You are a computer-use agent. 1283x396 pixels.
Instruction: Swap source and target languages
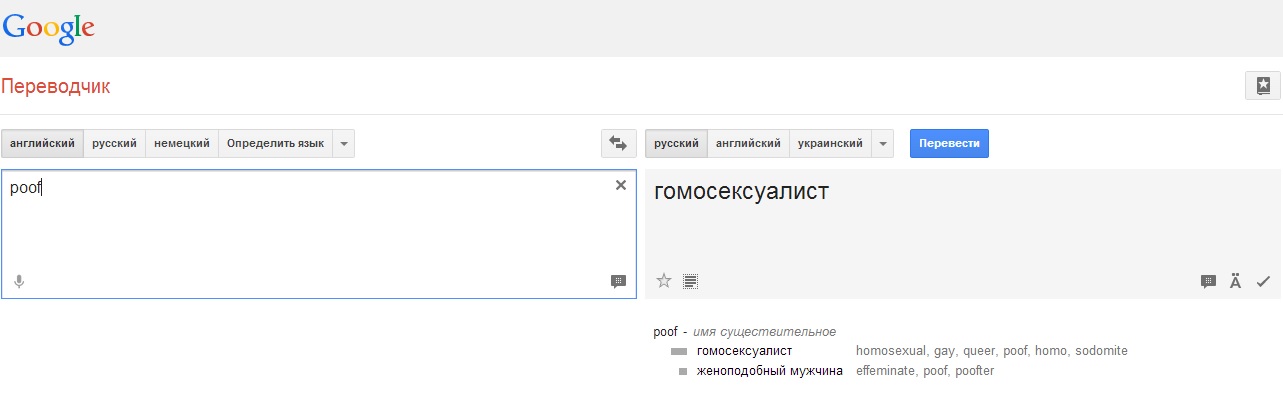pyautogui.click(x=618, y=144)
